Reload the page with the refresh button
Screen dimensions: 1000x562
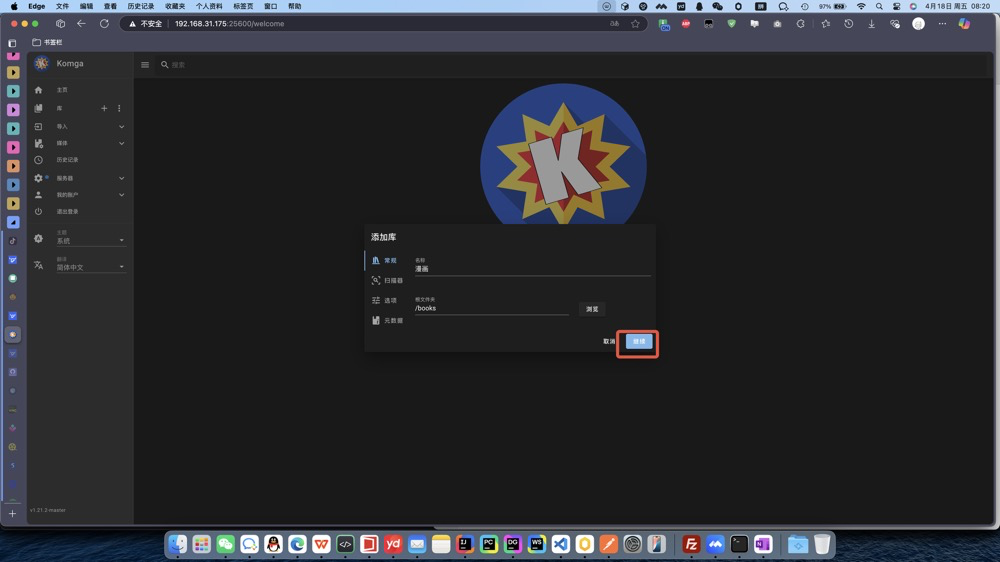[104, 24]
